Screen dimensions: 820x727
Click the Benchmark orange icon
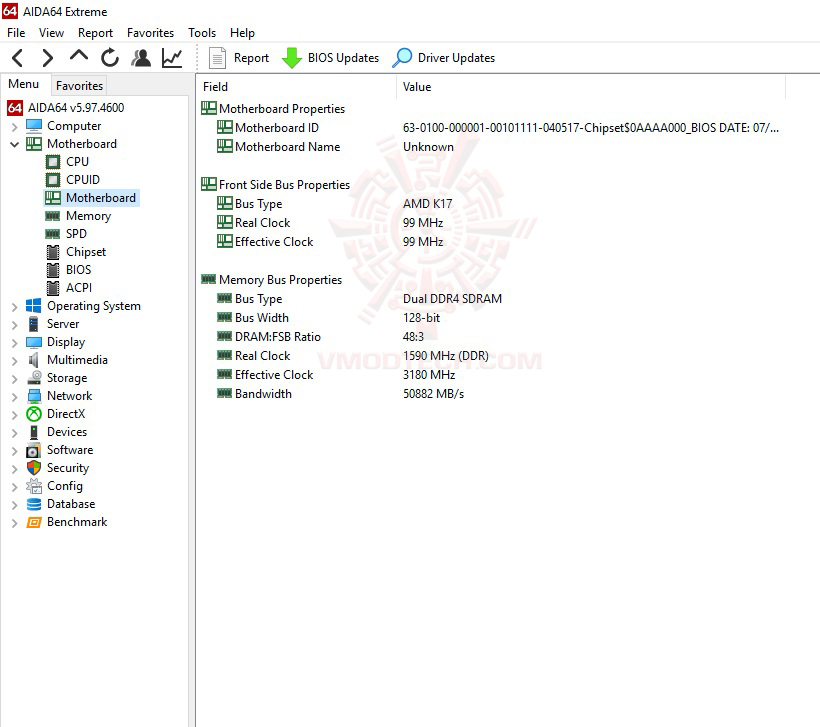pos(34,522)
